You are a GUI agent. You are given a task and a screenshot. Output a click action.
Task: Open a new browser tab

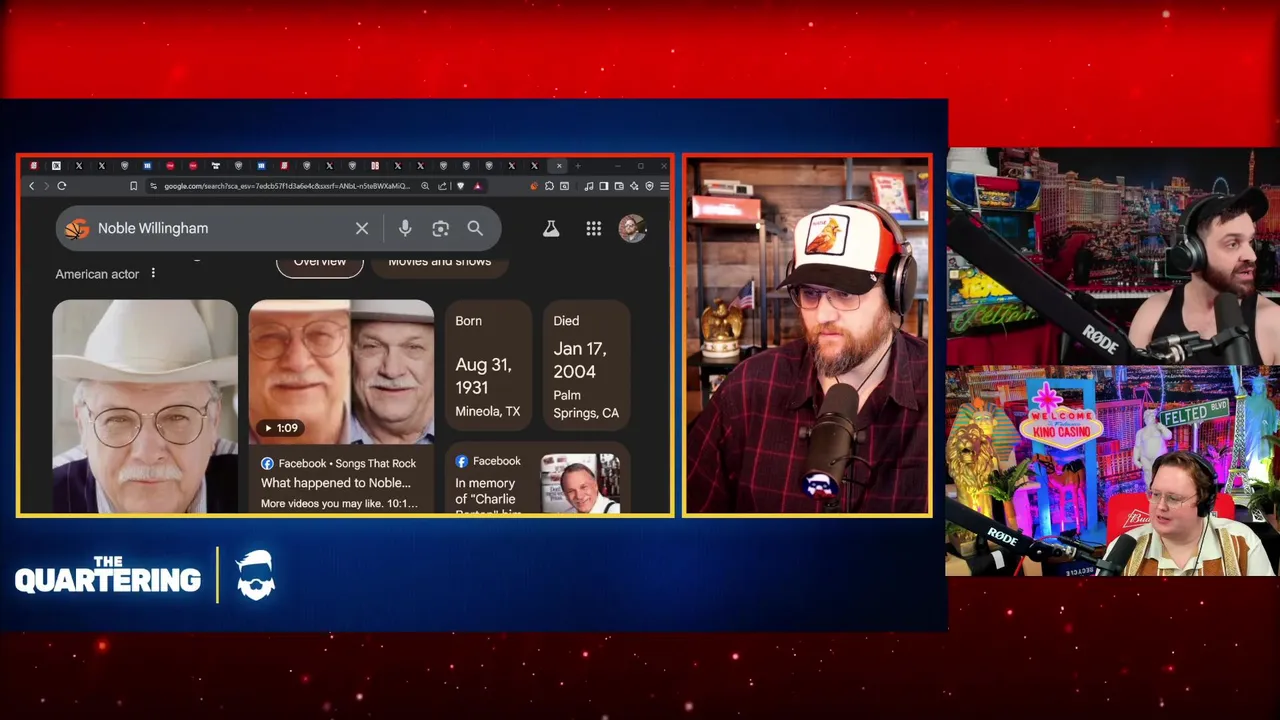pos(577,166)
